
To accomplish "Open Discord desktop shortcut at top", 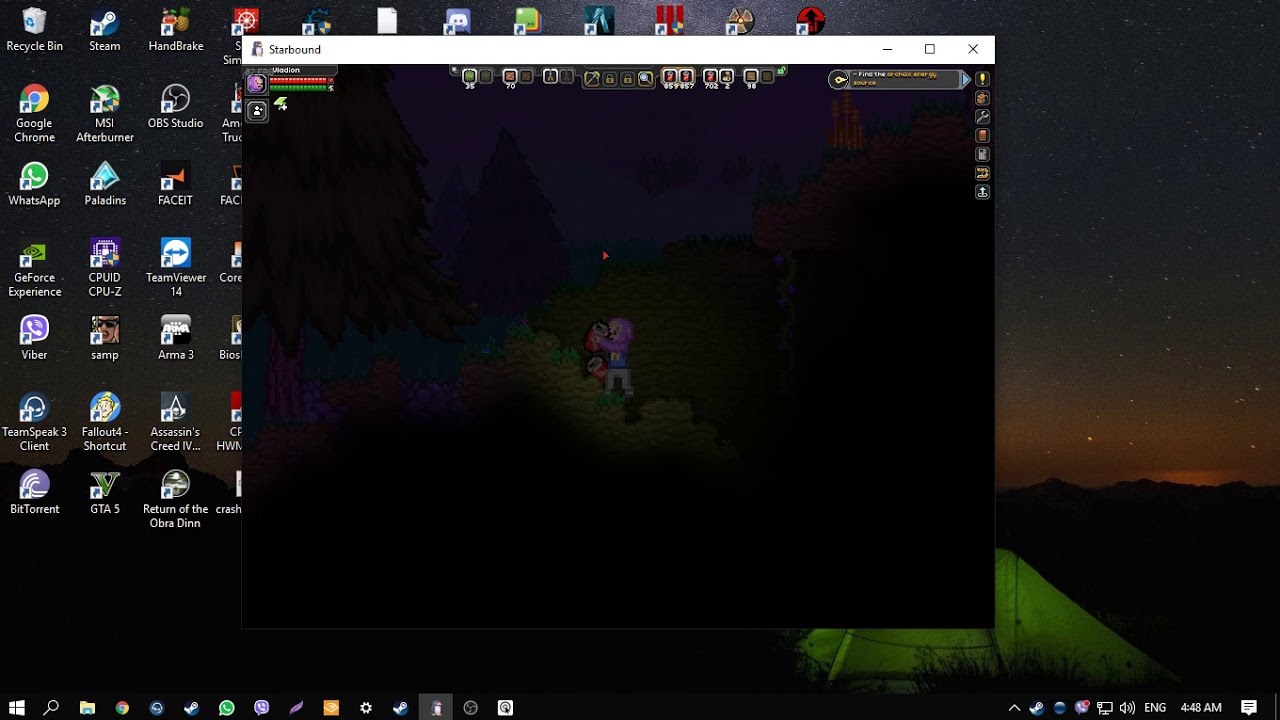I will (x=457, y=20).
